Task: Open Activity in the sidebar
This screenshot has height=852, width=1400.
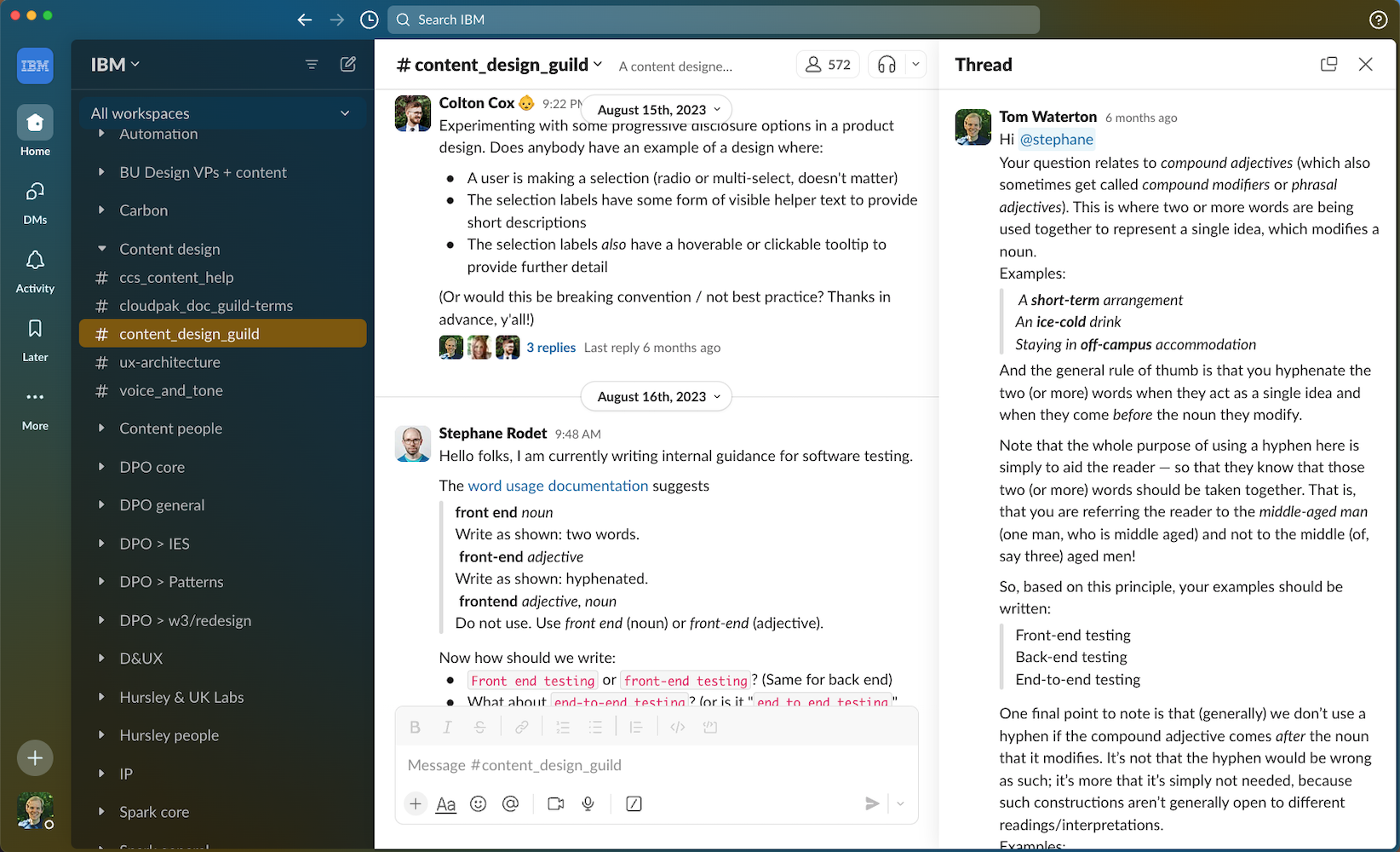Action: tap(35, 271)
